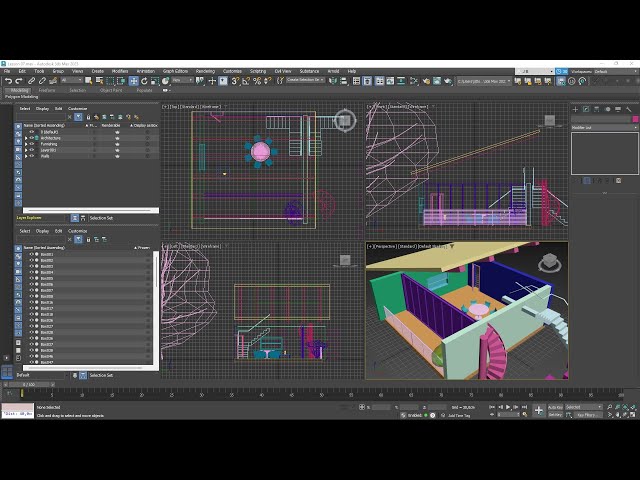
Task: Open the Modifiers menu
Action: pyautogui.click(x=120, y=71)
